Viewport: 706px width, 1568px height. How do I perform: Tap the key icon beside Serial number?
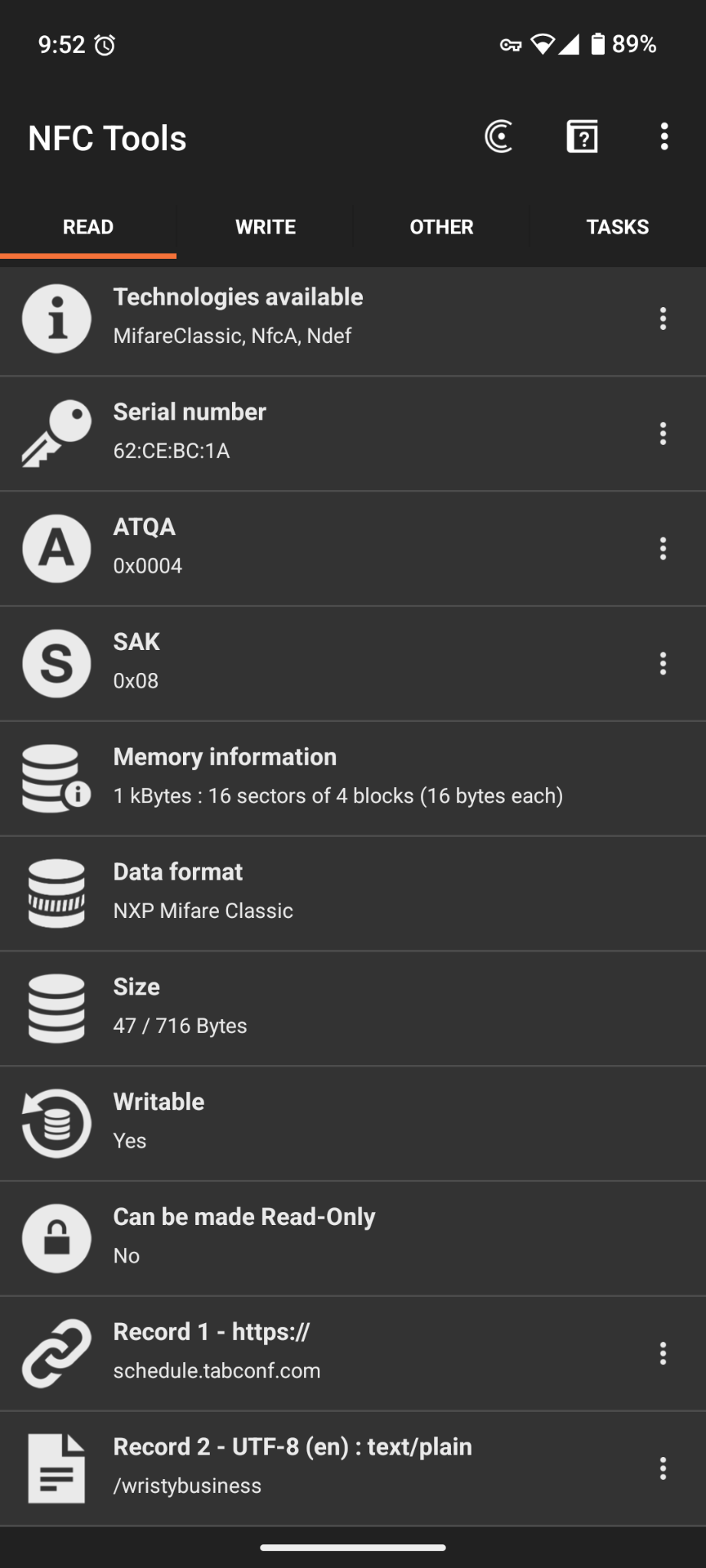(57, 433)
